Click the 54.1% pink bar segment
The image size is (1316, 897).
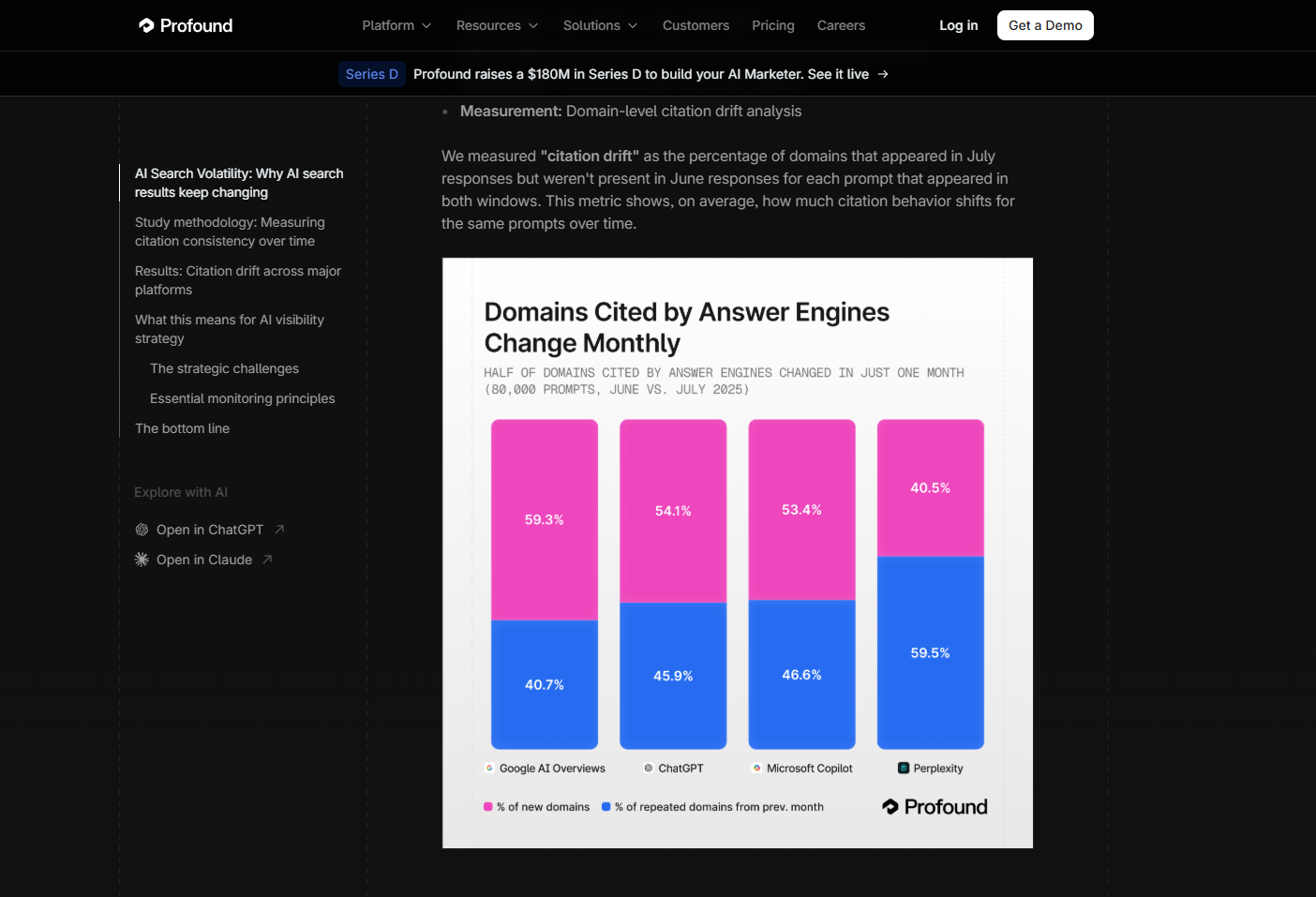673,512
